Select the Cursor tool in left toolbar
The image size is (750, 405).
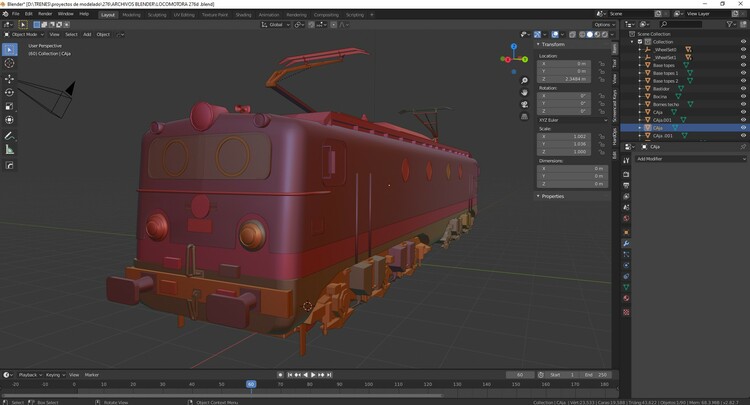tap(10, 63)
